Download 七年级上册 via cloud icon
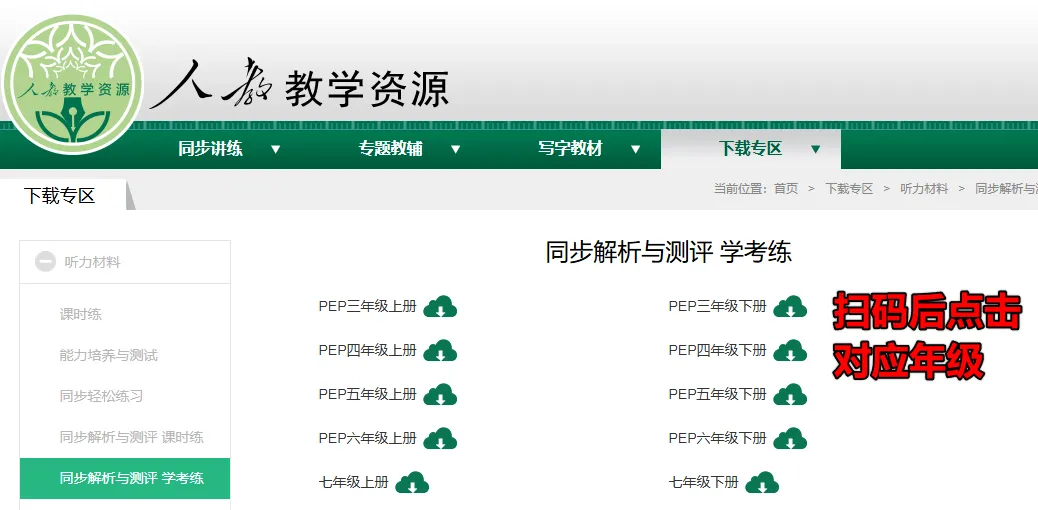Screen dimensions: 1038x510 [412, 482]
